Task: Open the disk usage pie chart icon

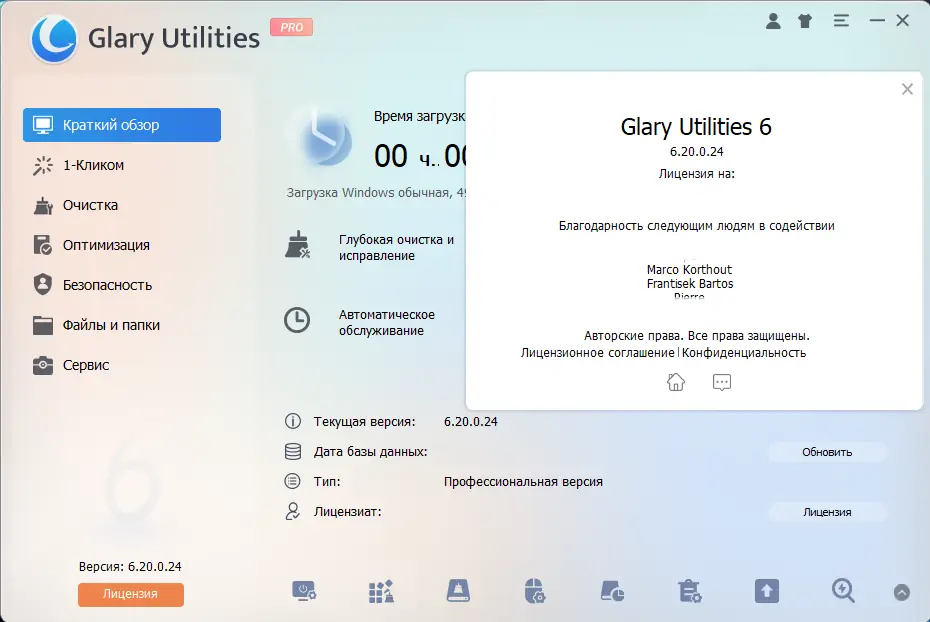Action: click(612, 591)
